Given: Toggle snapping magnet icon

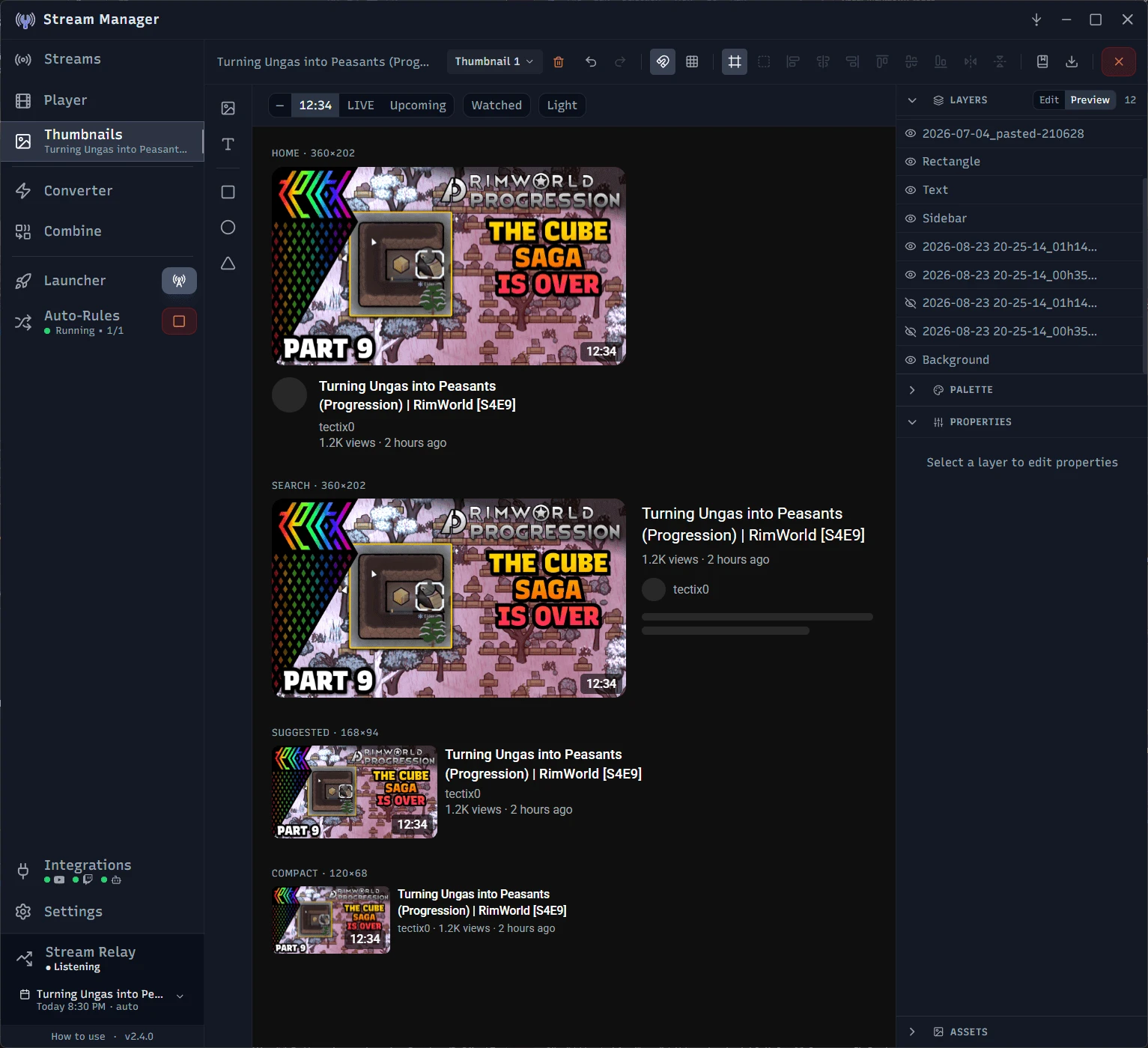Looking at the screenshot, I should 663,61.
